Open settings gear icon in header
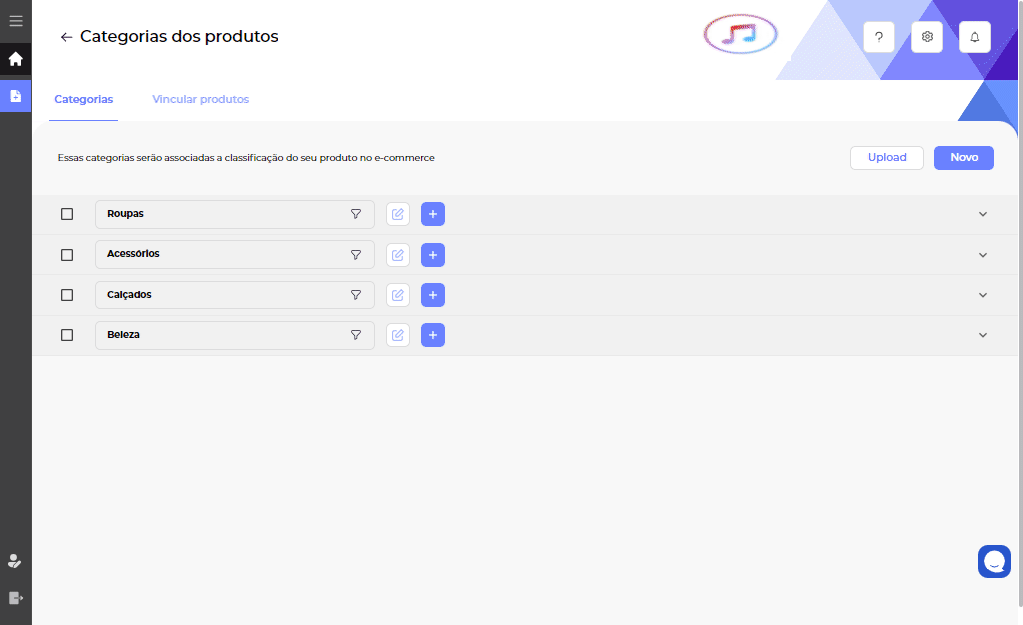 point(927,37)
